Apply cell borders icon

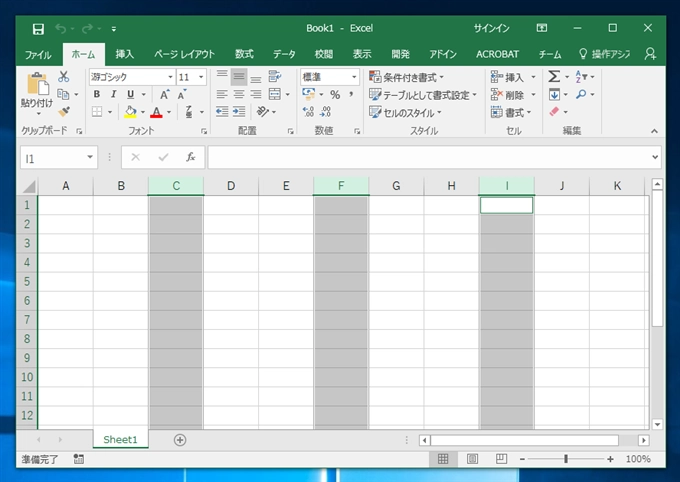coord(97,112)
